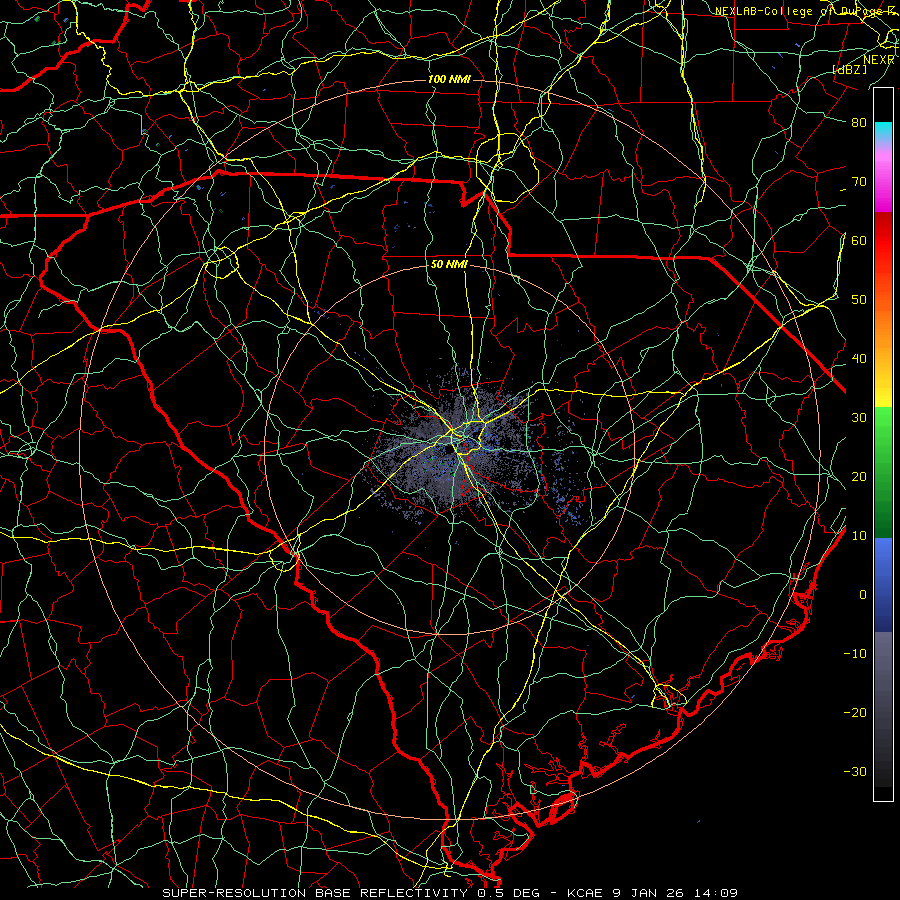This screenshot has height=900, width=900.
Task: Click the "9 JAN 26 14:09" timestamp
Action: [676, 893]
